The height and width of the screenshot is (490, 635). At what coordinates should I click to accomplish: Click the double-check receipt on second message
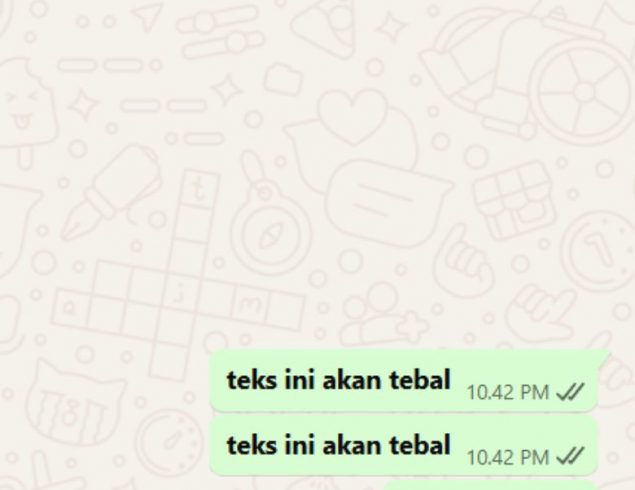coord(570,457)
